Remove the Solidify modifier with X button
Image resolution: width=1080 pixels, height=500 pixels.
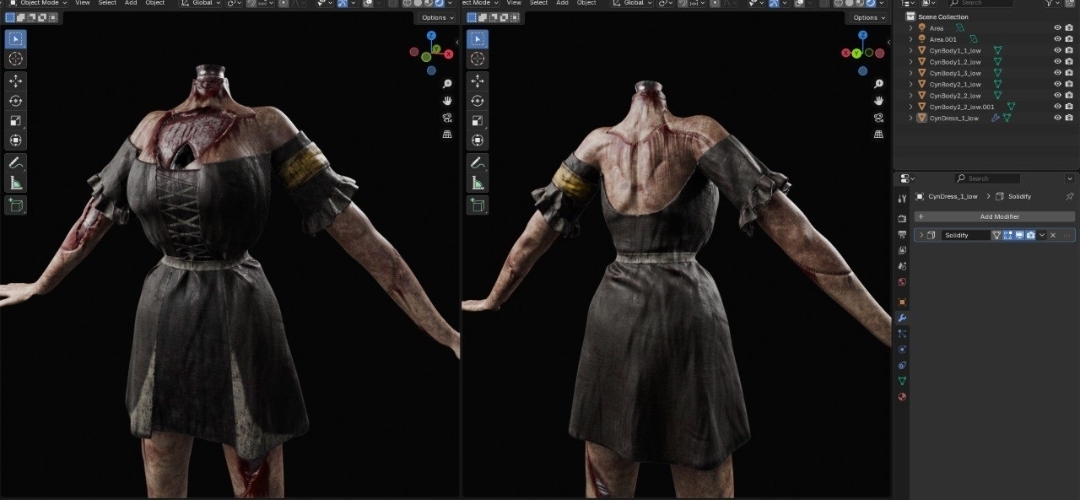pos(1053,235)
